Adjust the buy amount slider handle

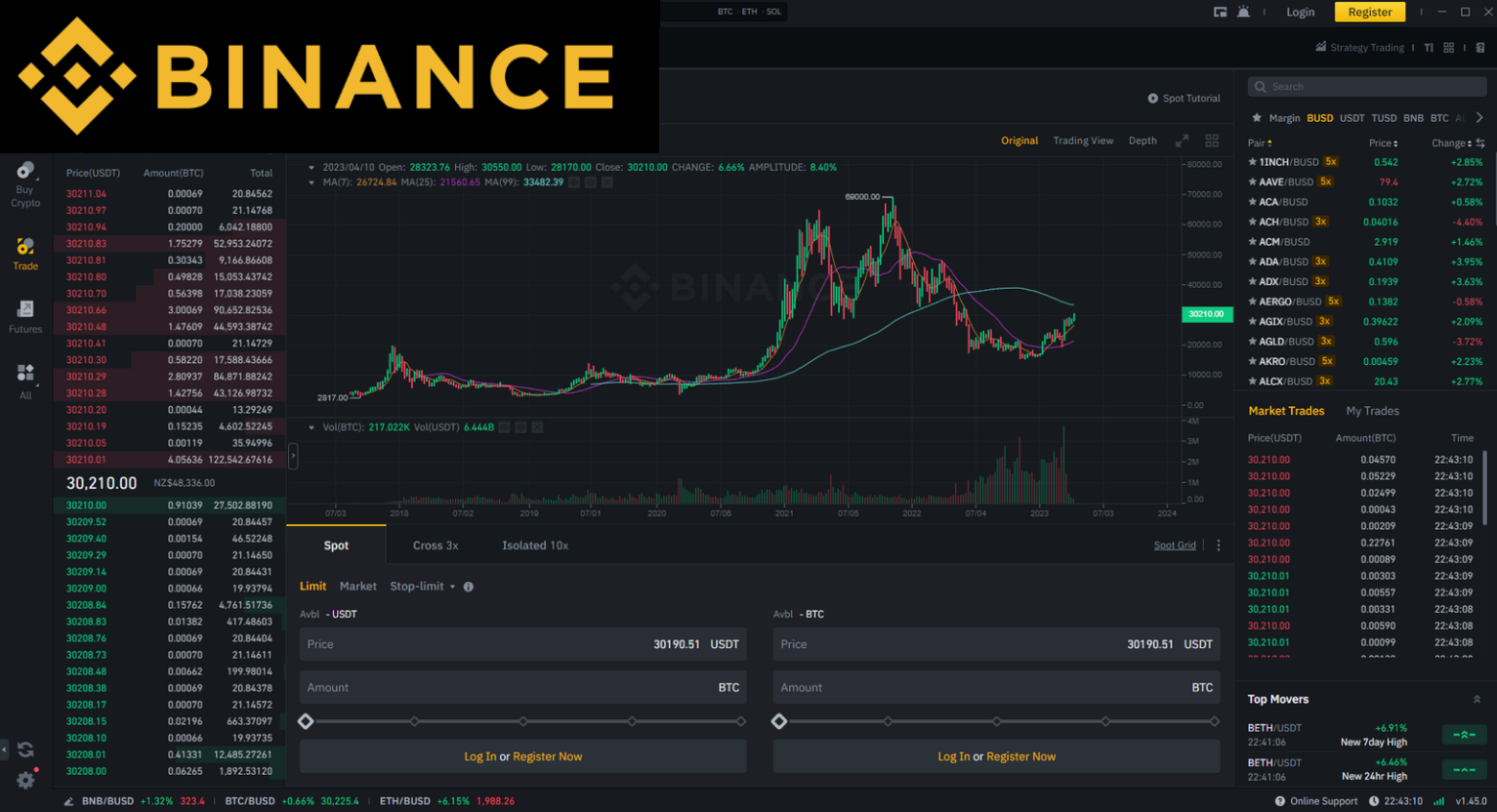pos(306,721)
